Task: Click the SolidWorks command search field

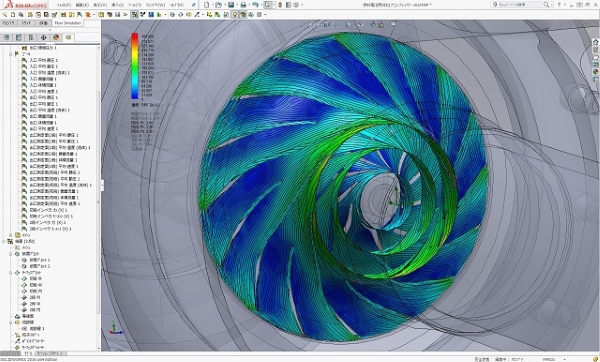Action: [519, 5]
